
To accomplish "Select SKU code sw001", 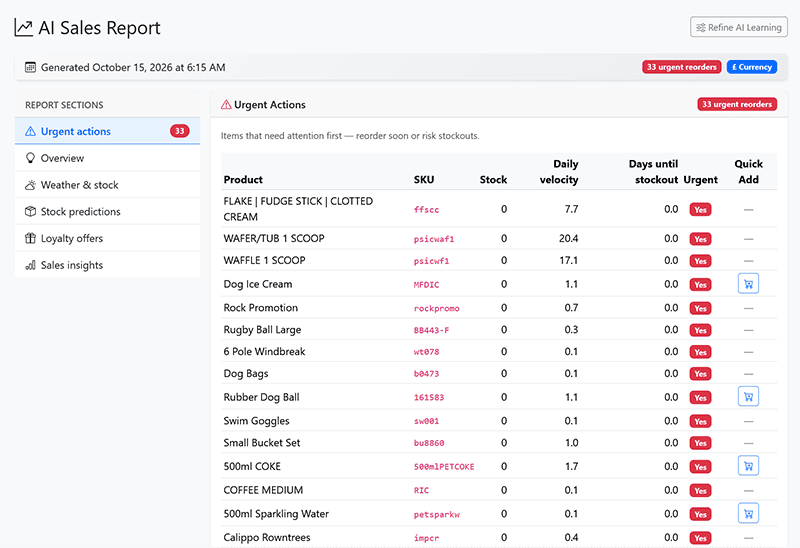I will tap(426, 421).
